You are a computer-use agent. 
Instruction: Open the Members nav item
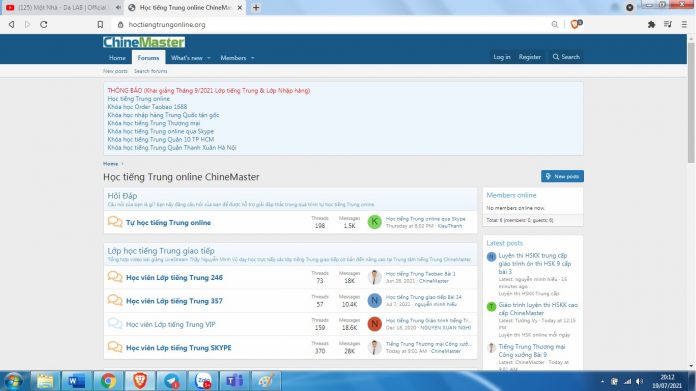[x=233, y=58]
